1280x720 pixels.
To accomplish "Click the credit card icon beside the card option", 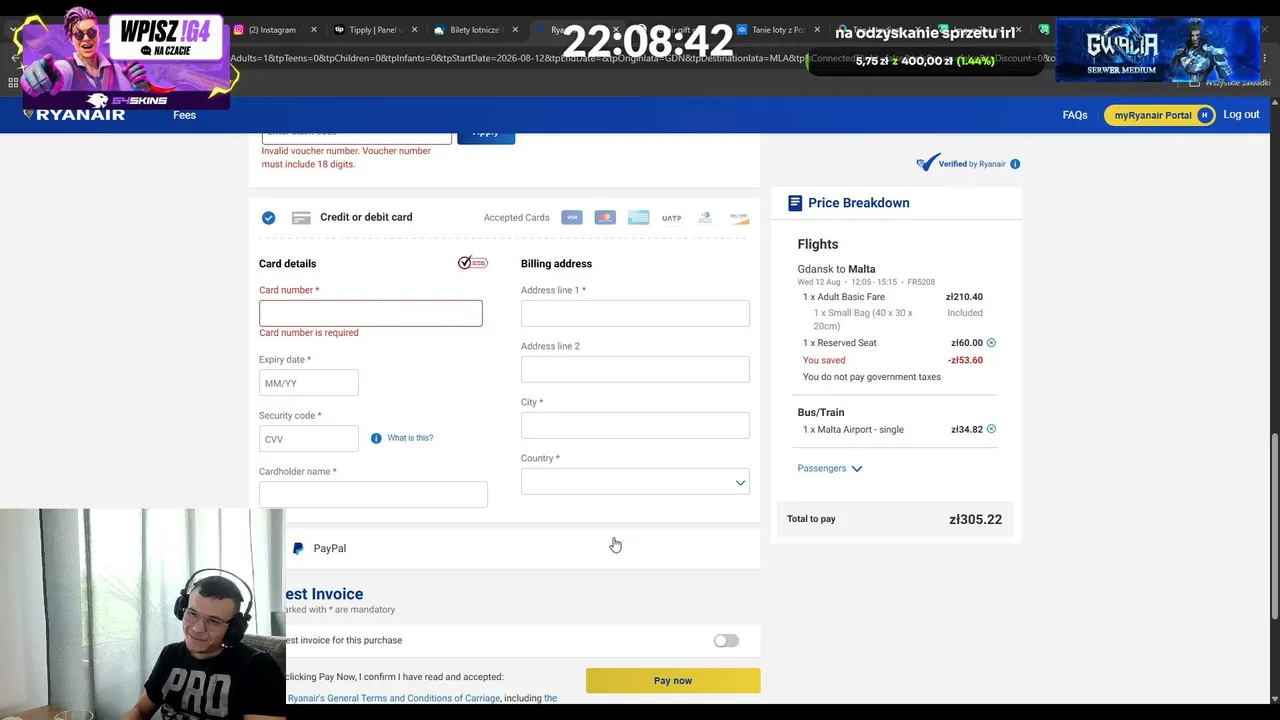I will [x=301, y=218].
